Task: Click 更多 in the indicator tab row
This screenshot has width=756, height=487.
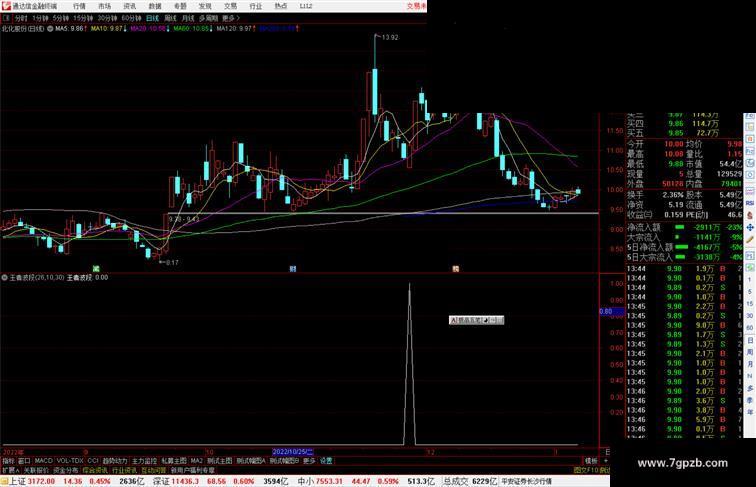Action: [309, 461]
